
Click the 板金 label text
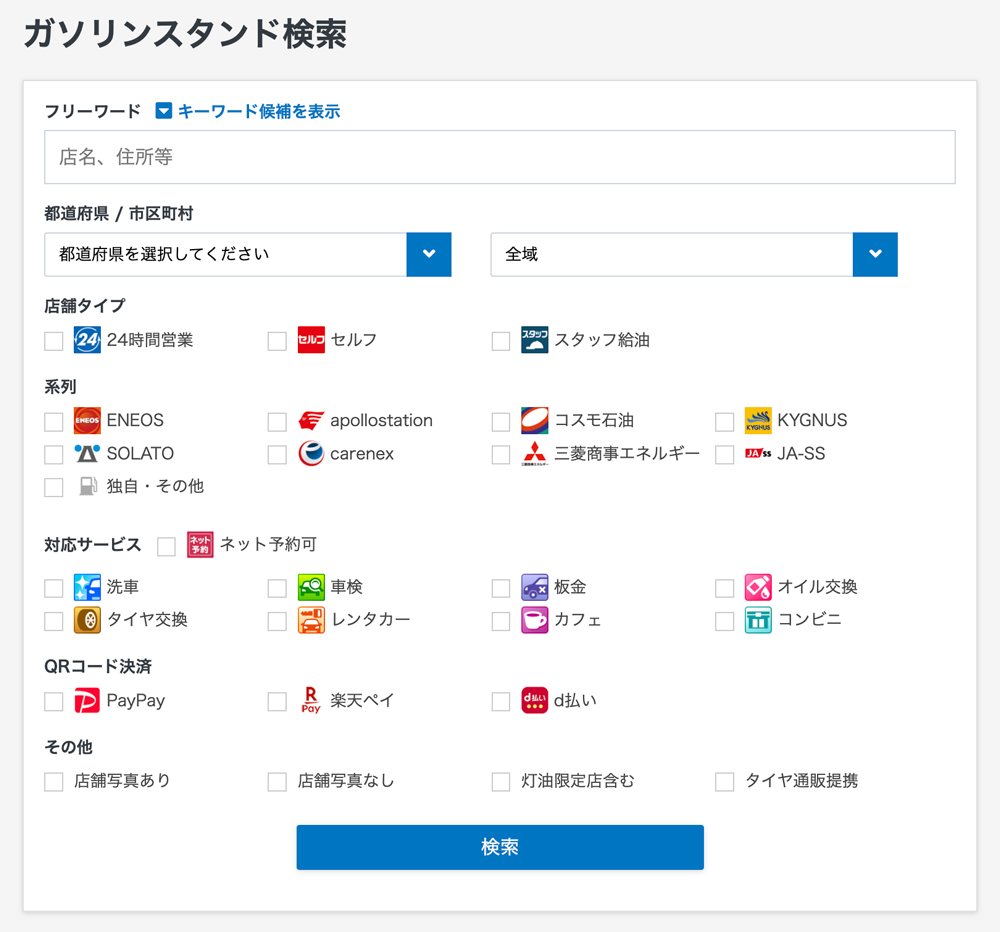tap(570, 587)
